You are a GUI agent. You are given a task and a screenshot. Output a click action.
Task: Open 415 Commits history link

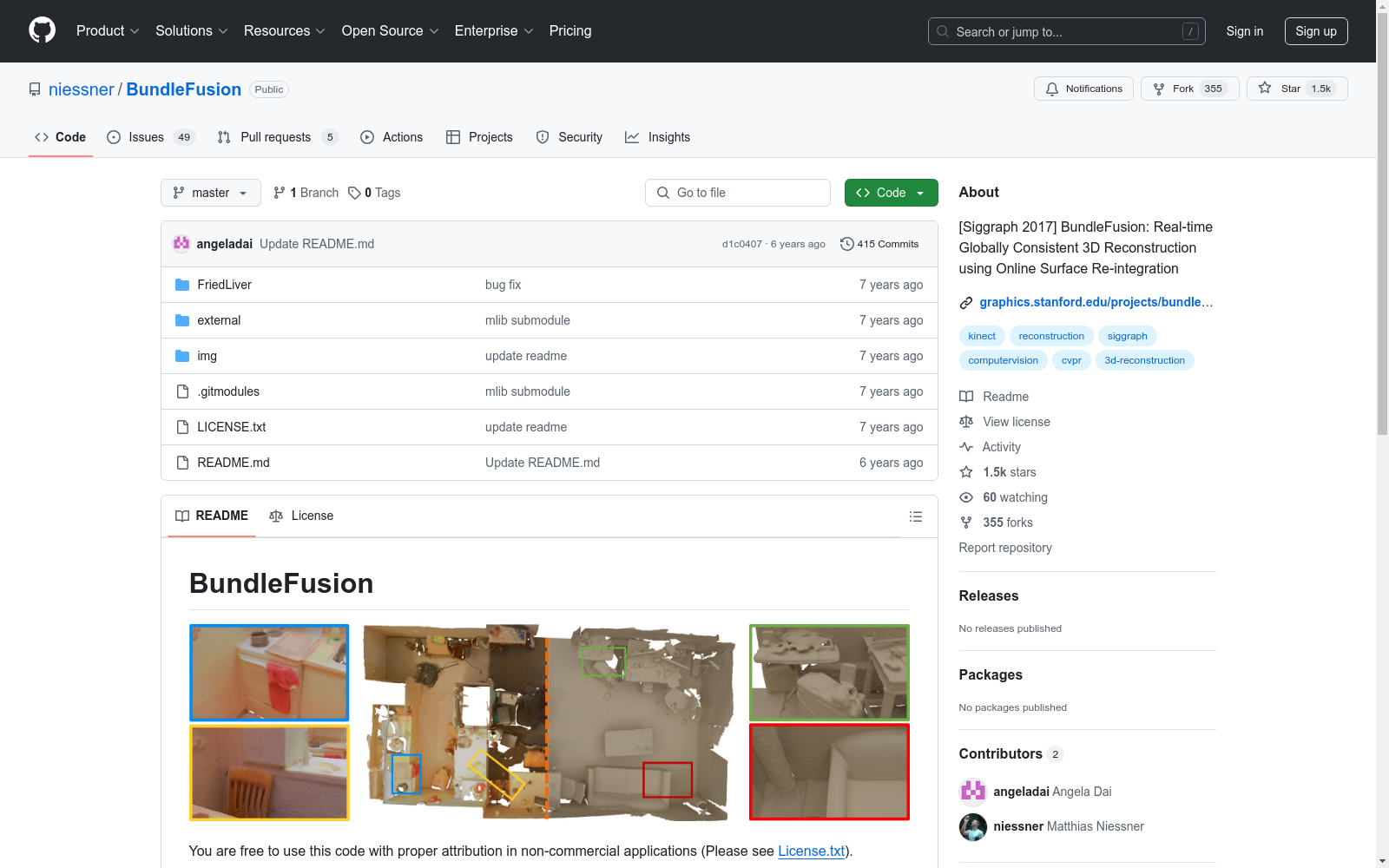coord(879,244)
